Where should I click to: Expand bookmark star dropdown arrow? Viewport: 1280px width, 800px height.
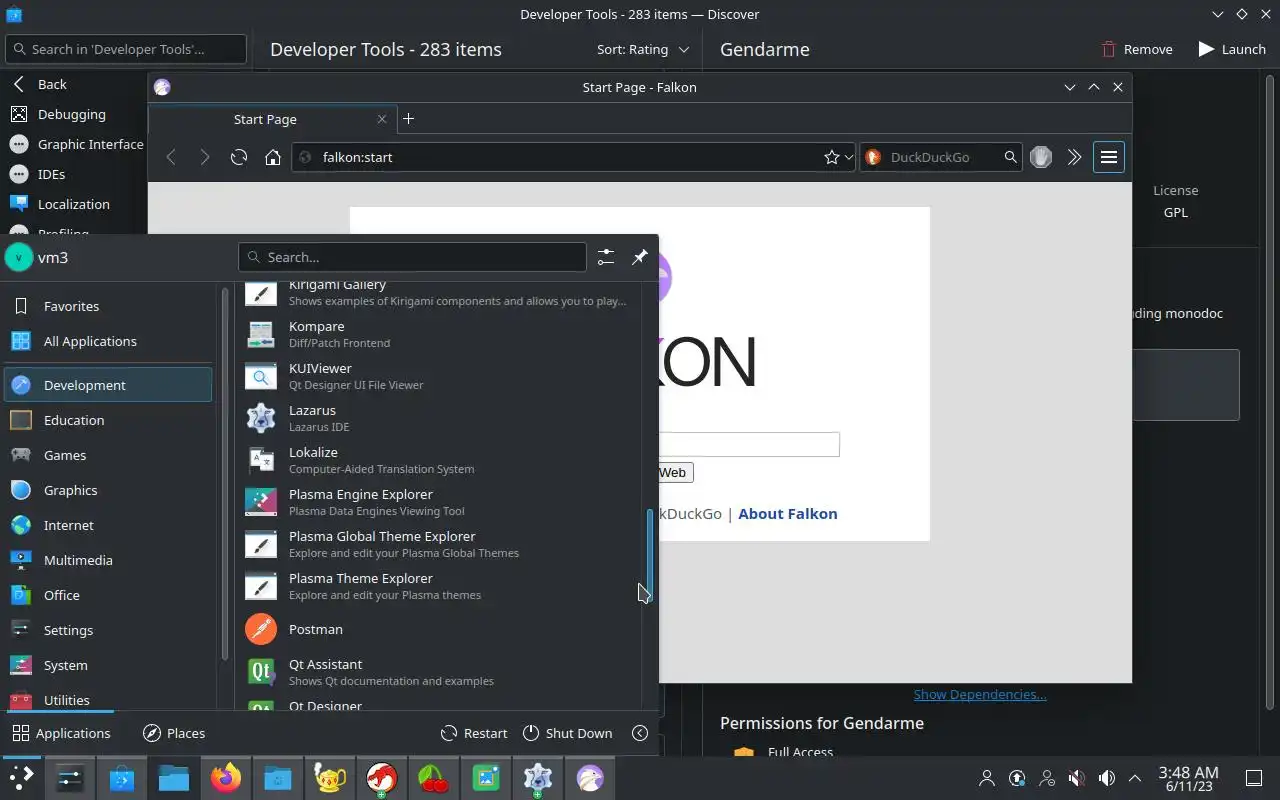(x=849, y=157)
